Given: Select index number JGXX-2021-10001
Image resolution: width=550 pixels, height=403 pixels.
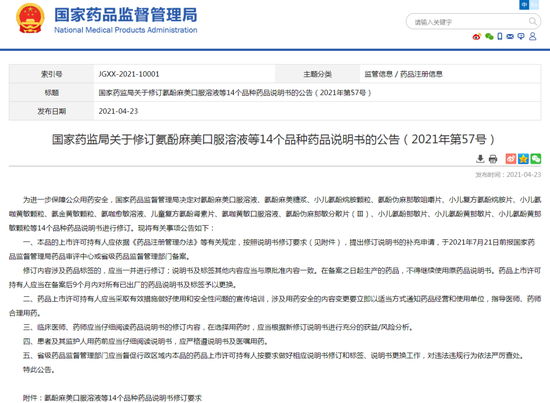Looking at the screenshot, I should 129,74.
